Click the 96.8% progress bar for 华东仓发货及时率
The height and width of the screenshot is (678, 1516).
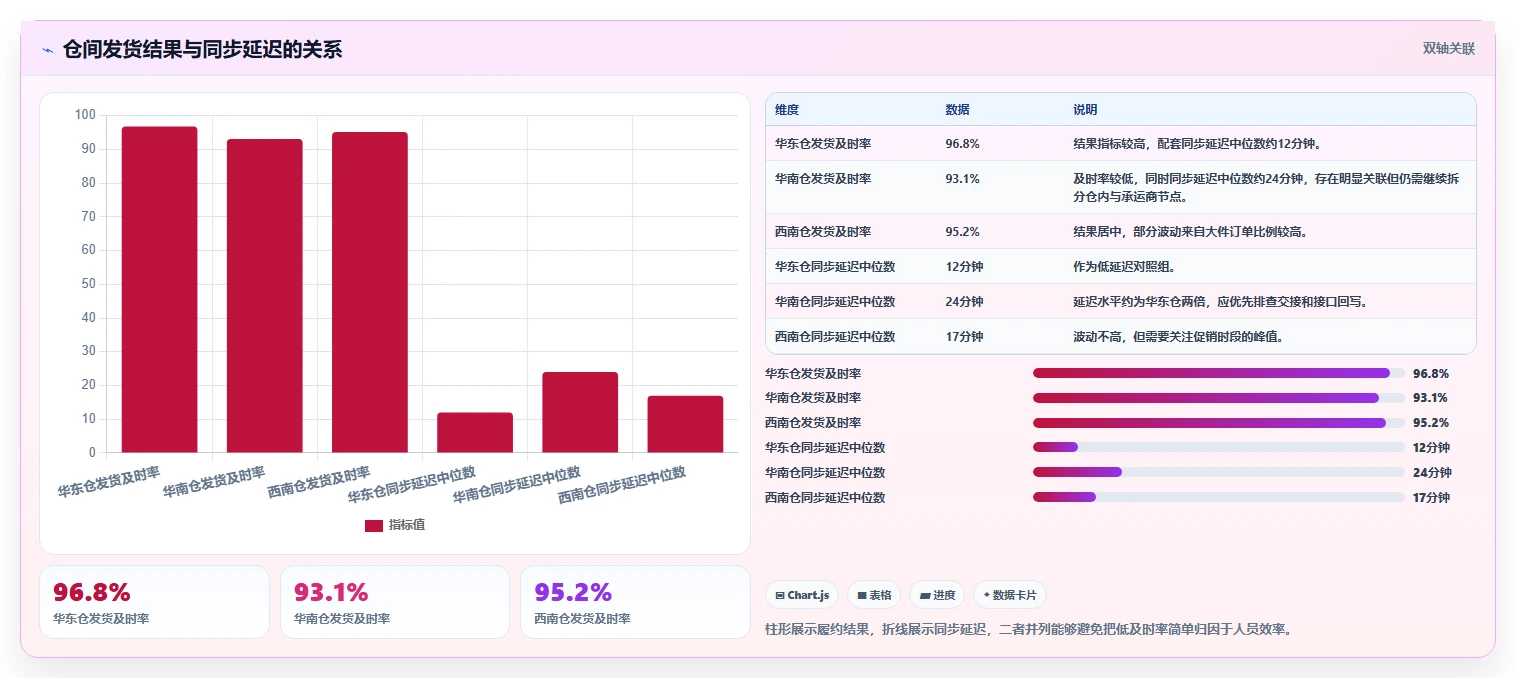click(1218, 373)
